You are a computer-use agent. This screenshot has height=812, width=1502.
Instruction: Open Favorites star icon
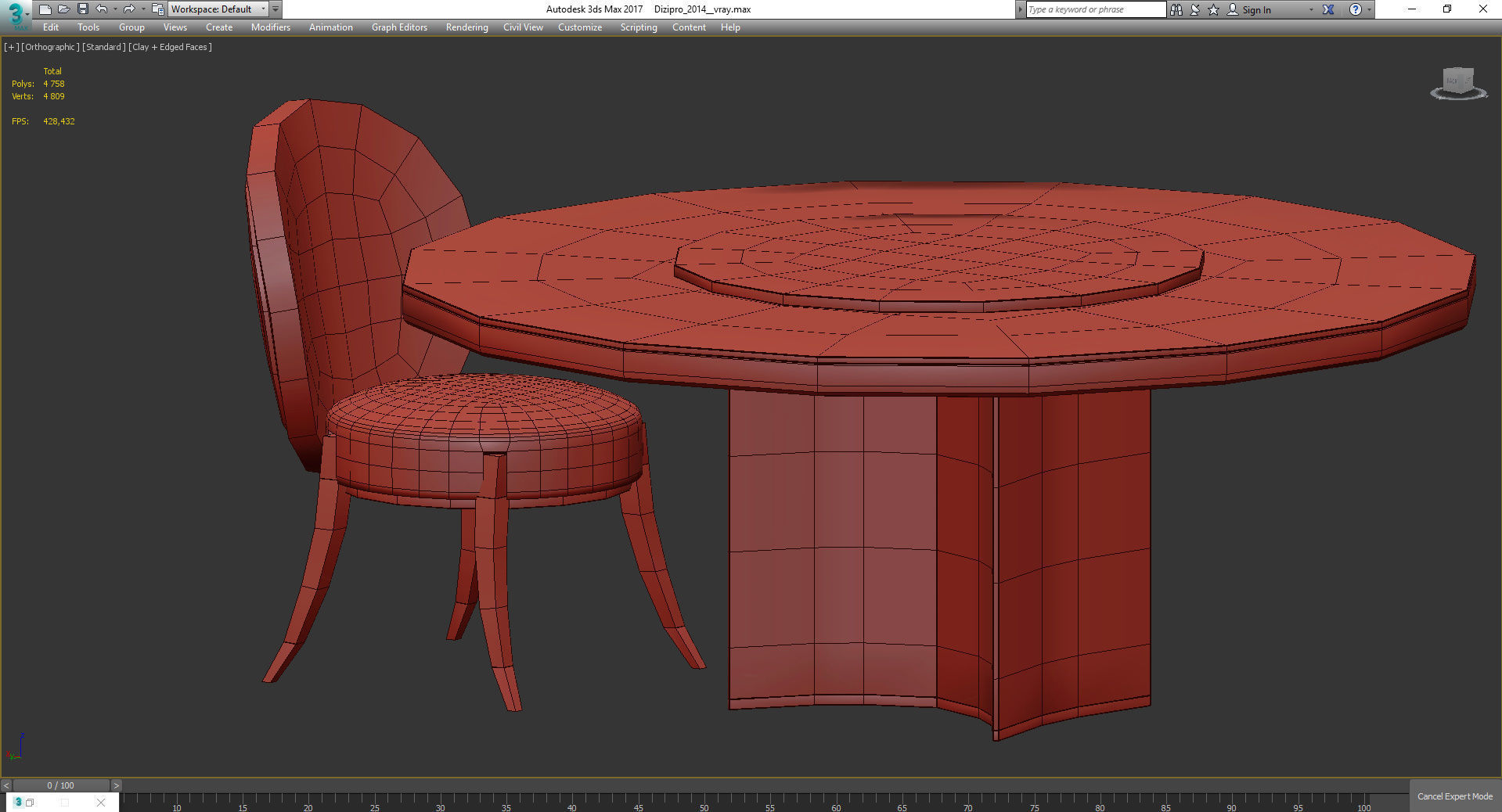pos(1213,9)
